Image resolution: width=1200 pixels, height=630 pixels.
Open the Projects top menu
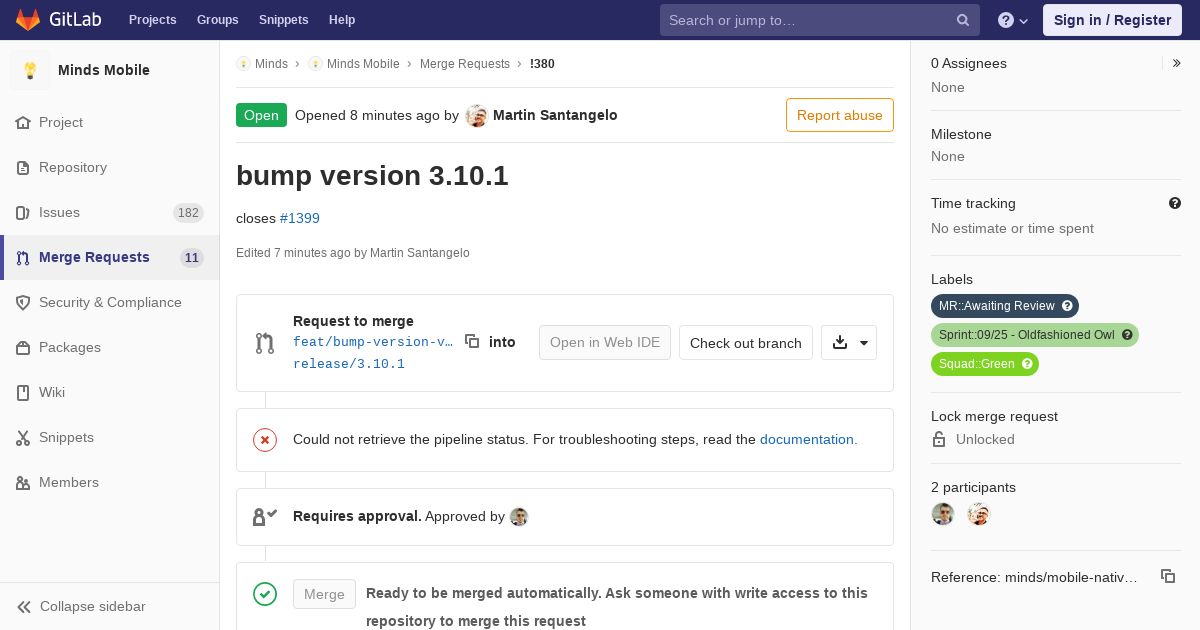click(152, 20)
